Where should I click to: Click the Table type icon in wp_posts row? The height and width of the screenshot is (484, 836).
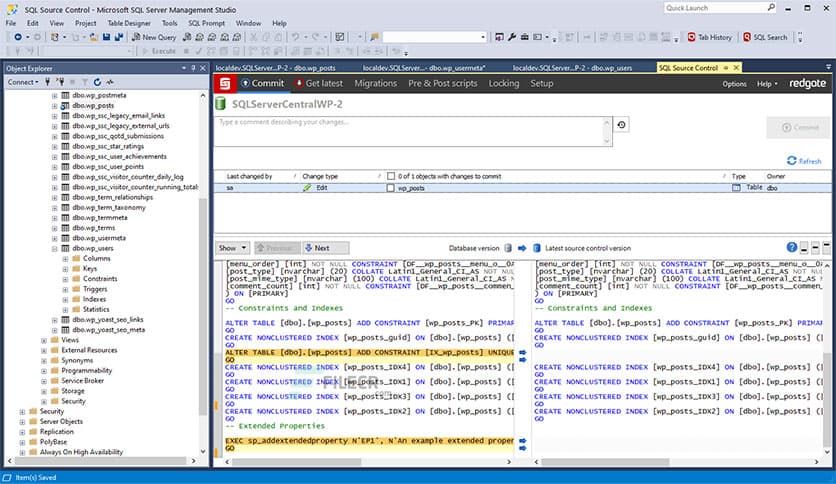tap(736, 188)
